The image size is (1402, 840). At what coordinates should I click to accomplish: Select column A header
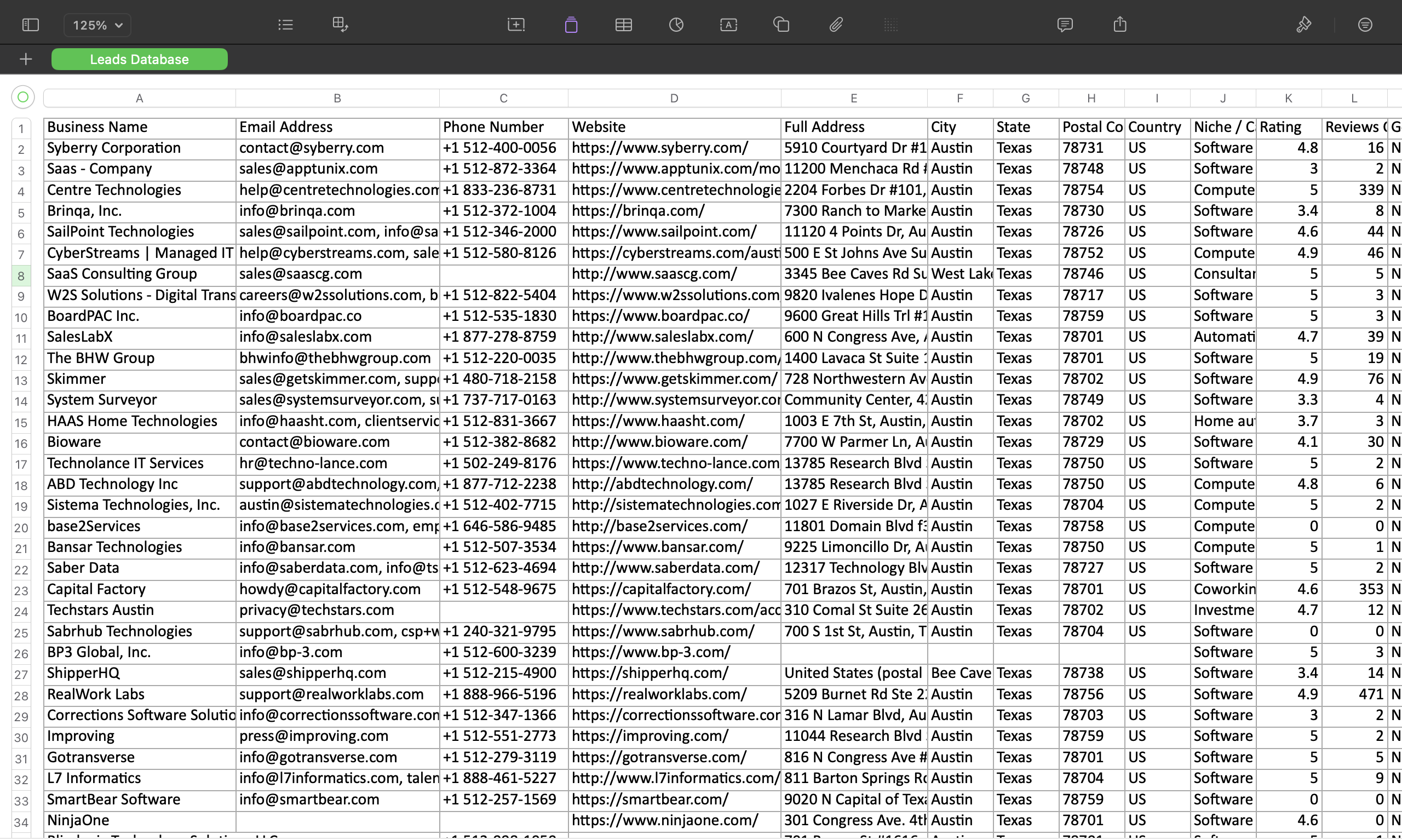(139, 98)
